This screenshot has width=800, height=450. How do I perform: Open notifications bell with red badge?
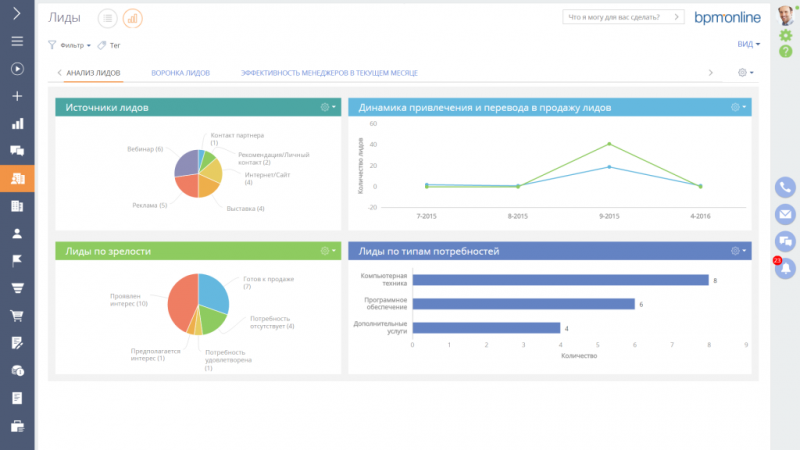click(x=785, y=267)
